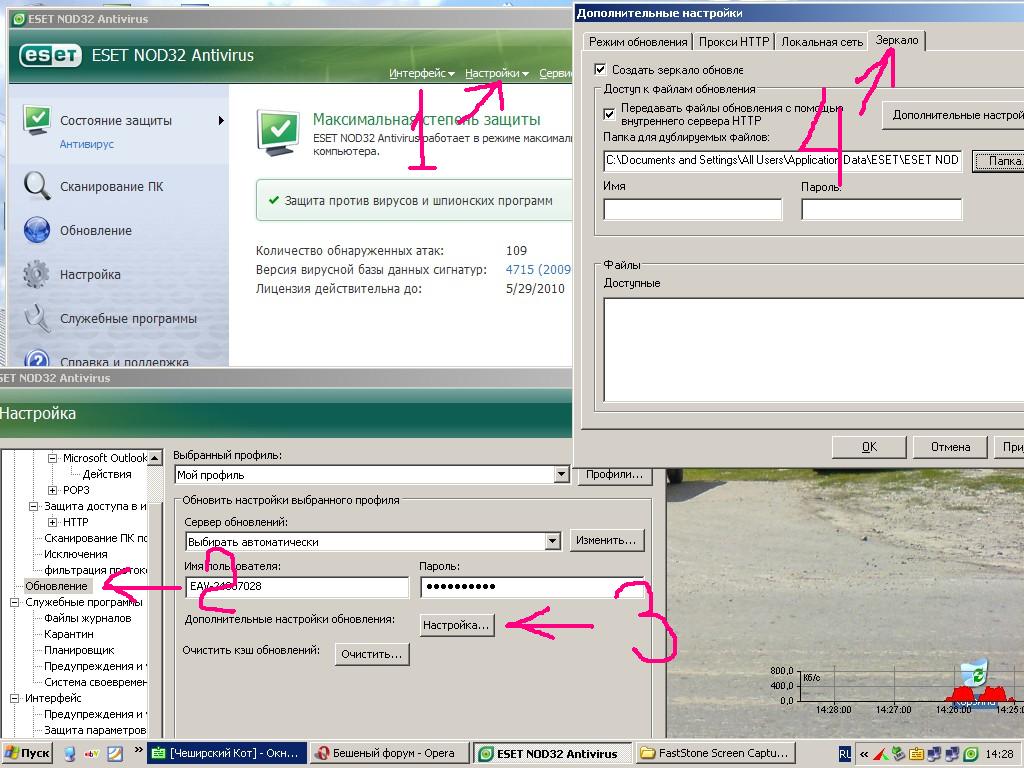This screenshot has height=768, width=1024.
Task: Open additional update settings with Настройка... button
Action: pyautogui.click(x=456, y=626)
